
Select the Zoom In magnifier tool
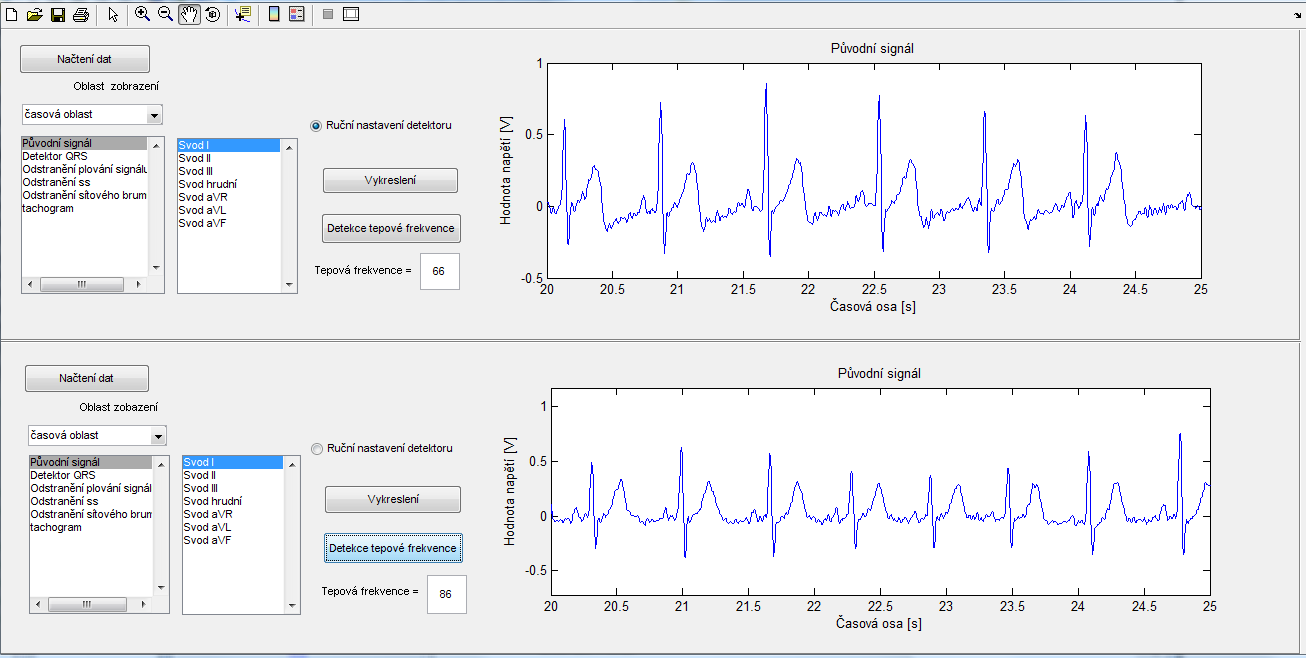pos(143,15)
